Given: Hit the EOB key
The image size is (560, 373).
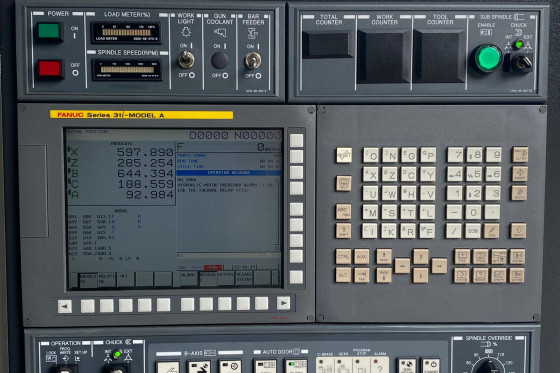Looking at the screenshot, I should coord(473,231).
